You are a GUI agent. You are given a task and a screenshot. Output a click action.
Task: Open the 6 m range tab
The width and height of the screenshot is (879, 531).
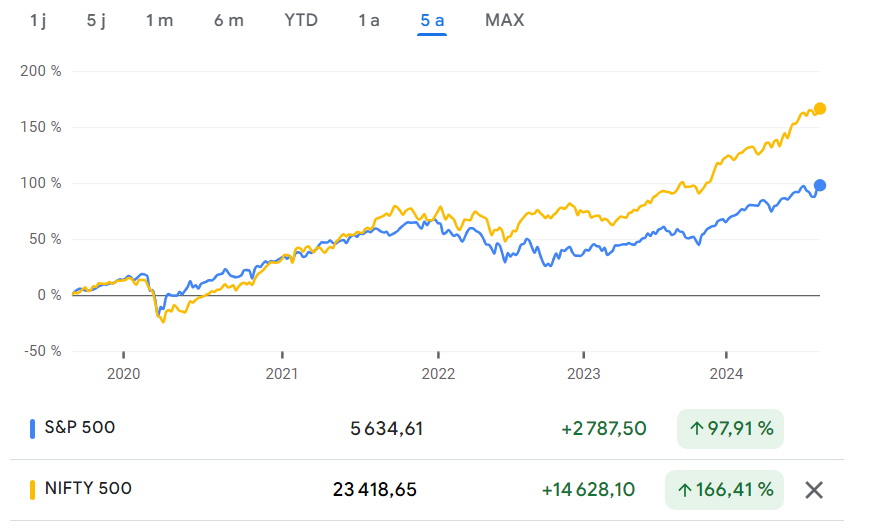228,20
